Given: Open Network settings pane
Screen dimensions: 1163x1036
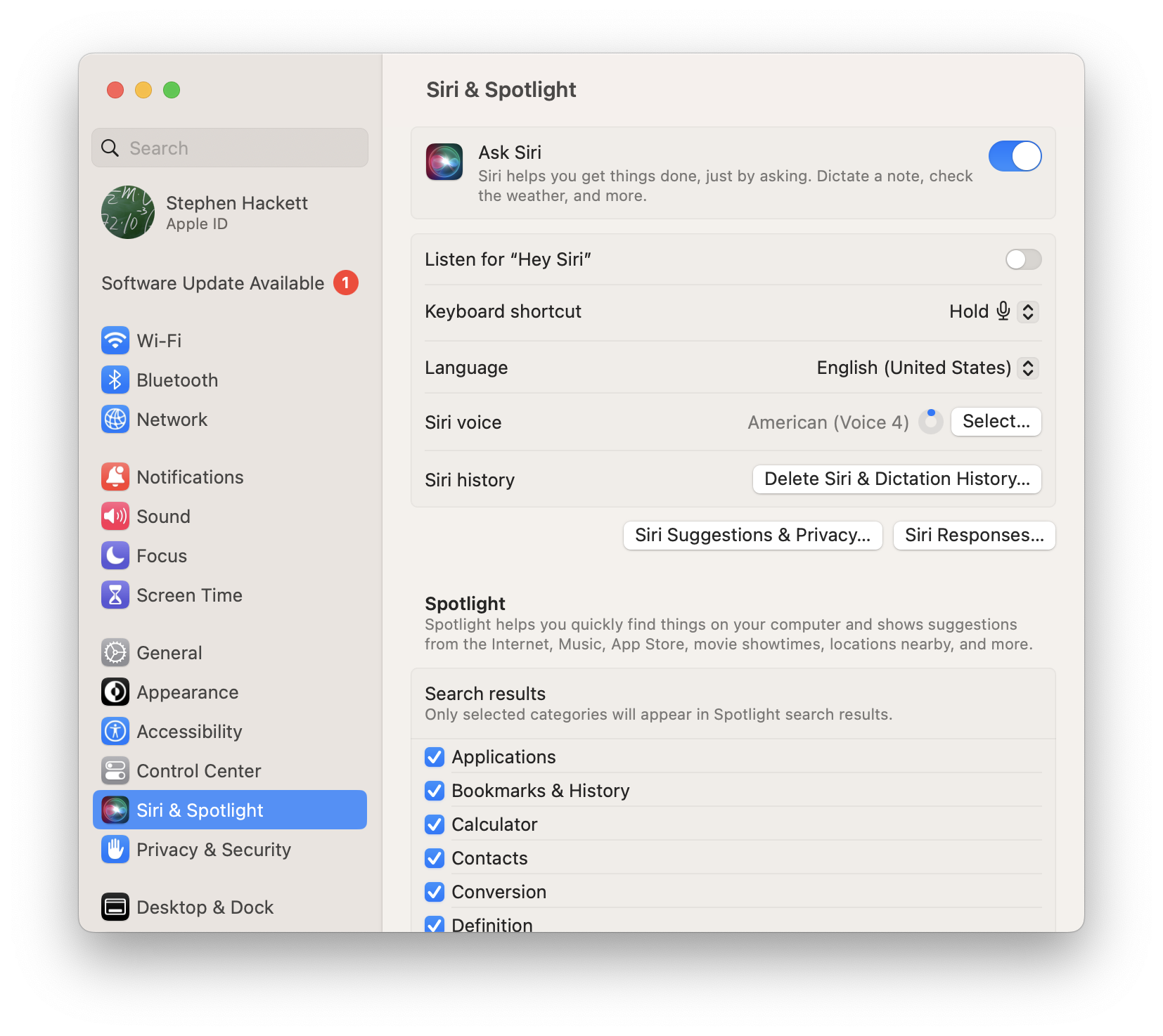Looking at the screenshot, I should [230, 420].
